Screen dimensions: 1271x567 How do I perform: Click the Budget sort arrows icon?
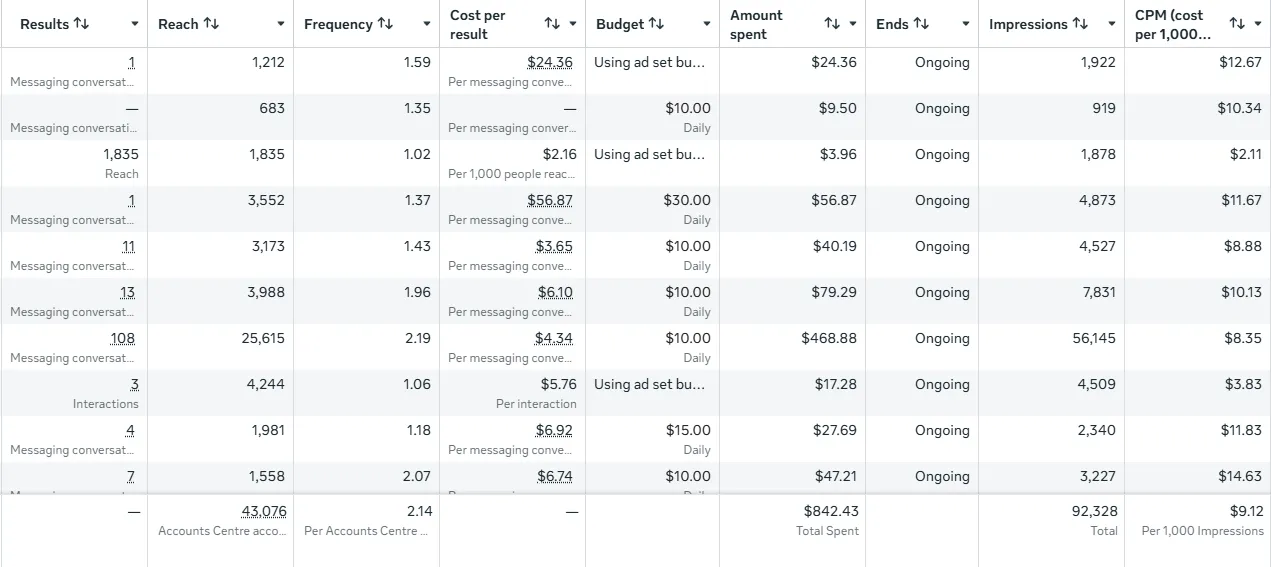[x=656, y=24]
